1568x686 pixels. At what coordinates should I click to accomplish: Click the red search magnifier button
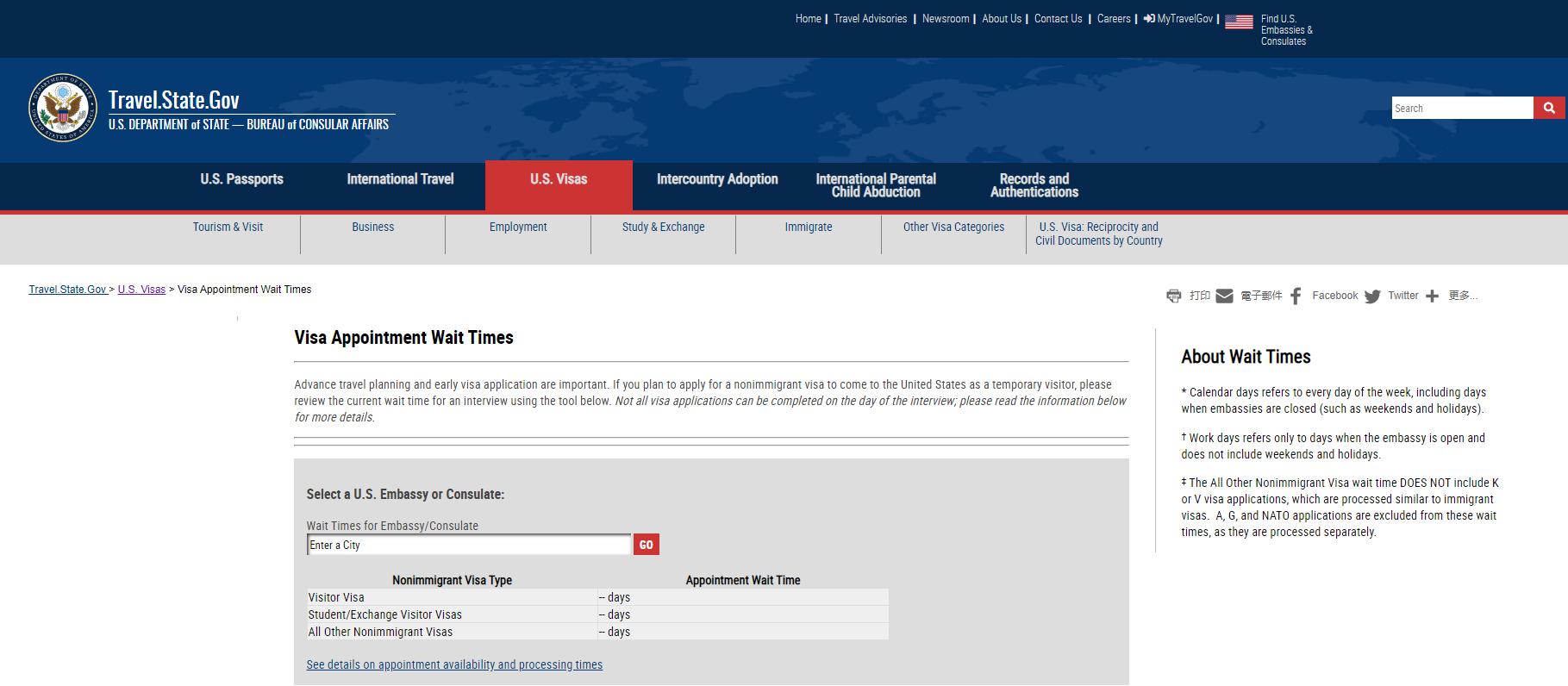(x=1548, y=108)
